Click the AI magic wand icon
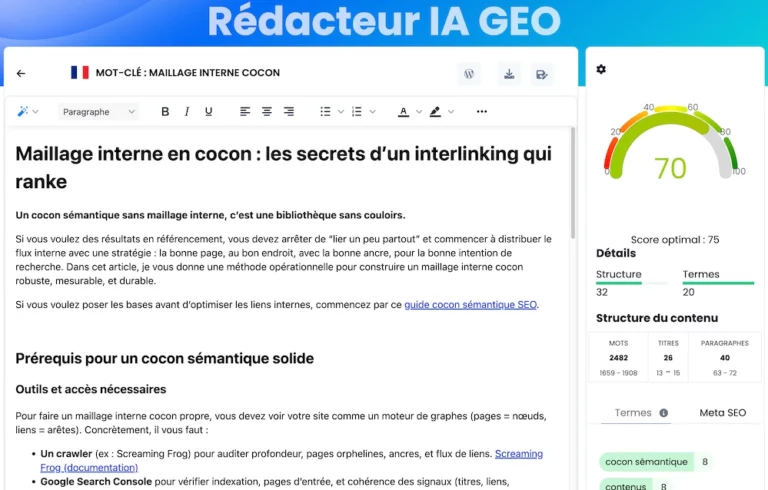The image size is (768, 490). pyautogui.click(x=23, y=111)
